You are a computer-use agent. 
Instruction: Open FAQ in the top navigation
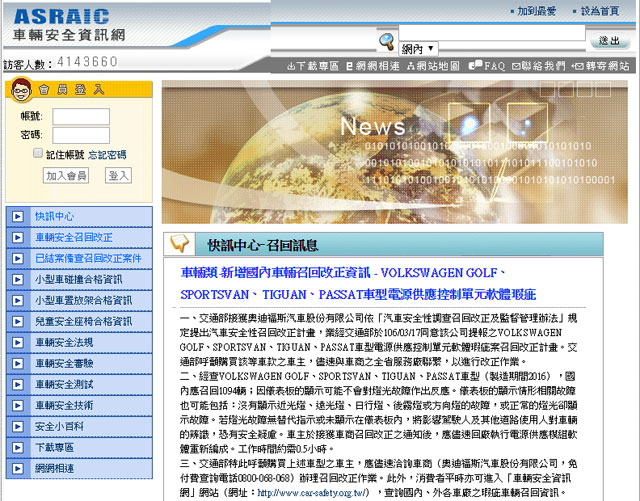coord(487,66)
